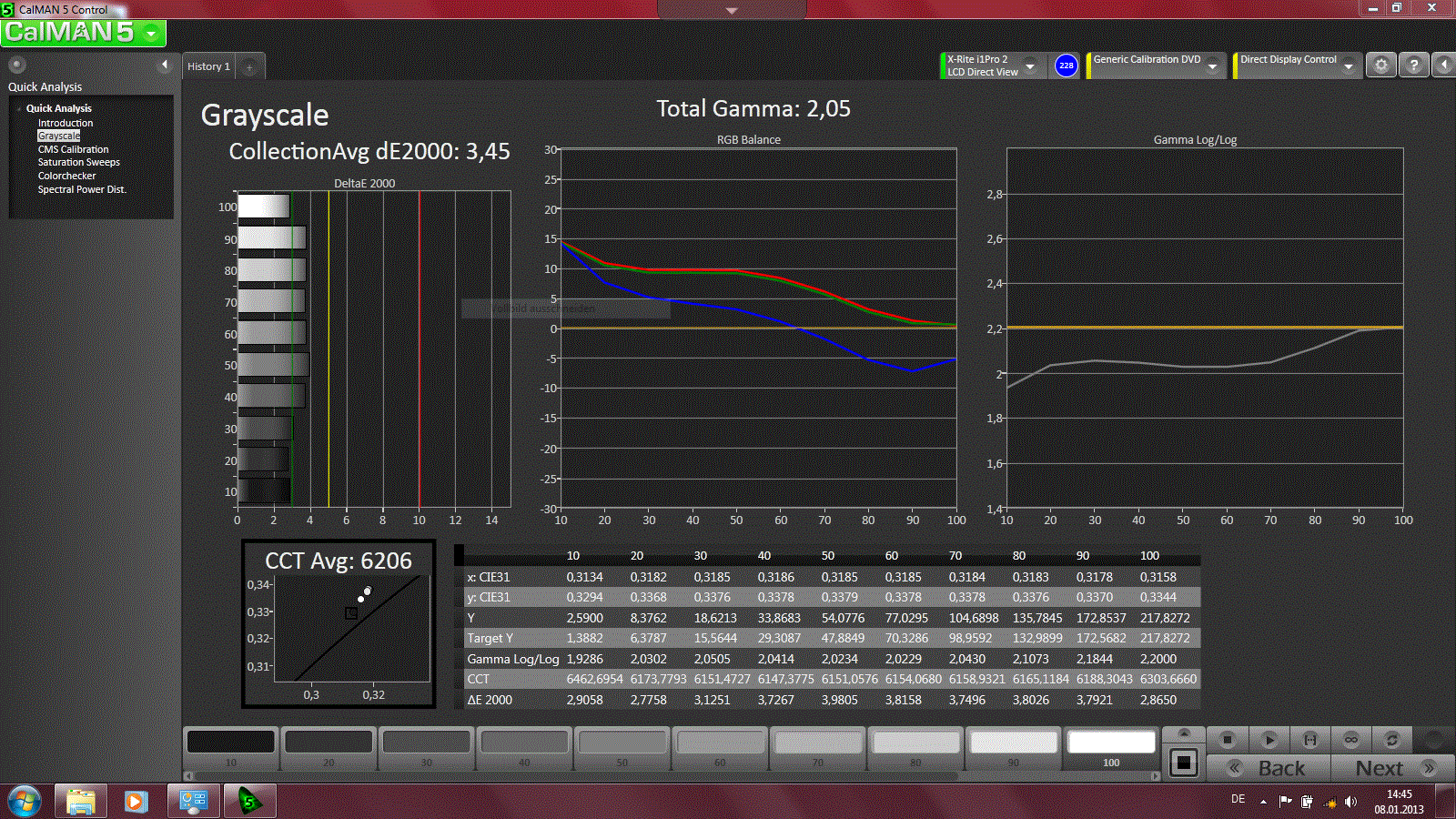Click the DE language indicator
Viewport: 1456px width, 819px height.
[x=1238, y=799]
